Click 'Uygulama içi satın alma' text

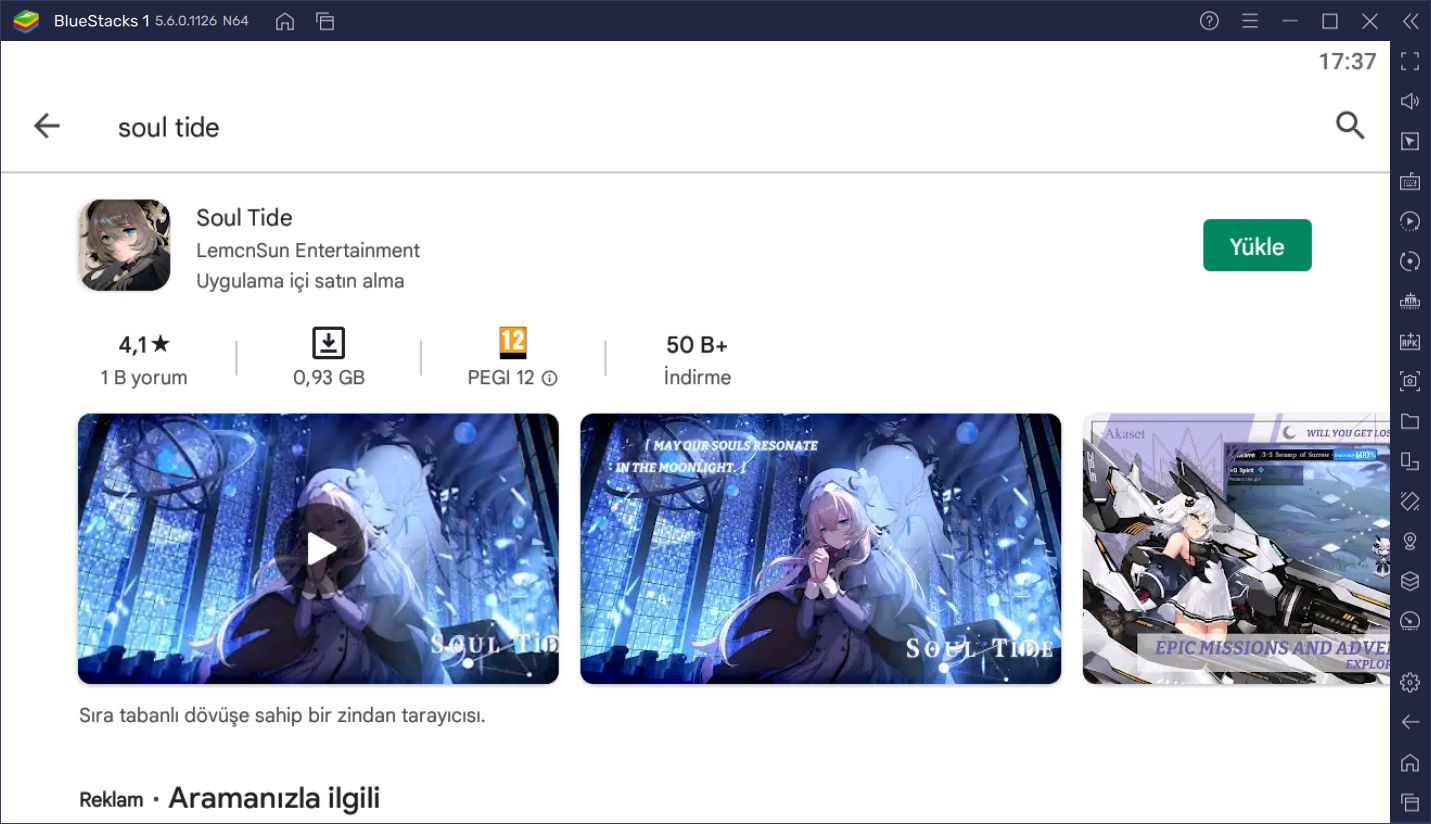300,281
